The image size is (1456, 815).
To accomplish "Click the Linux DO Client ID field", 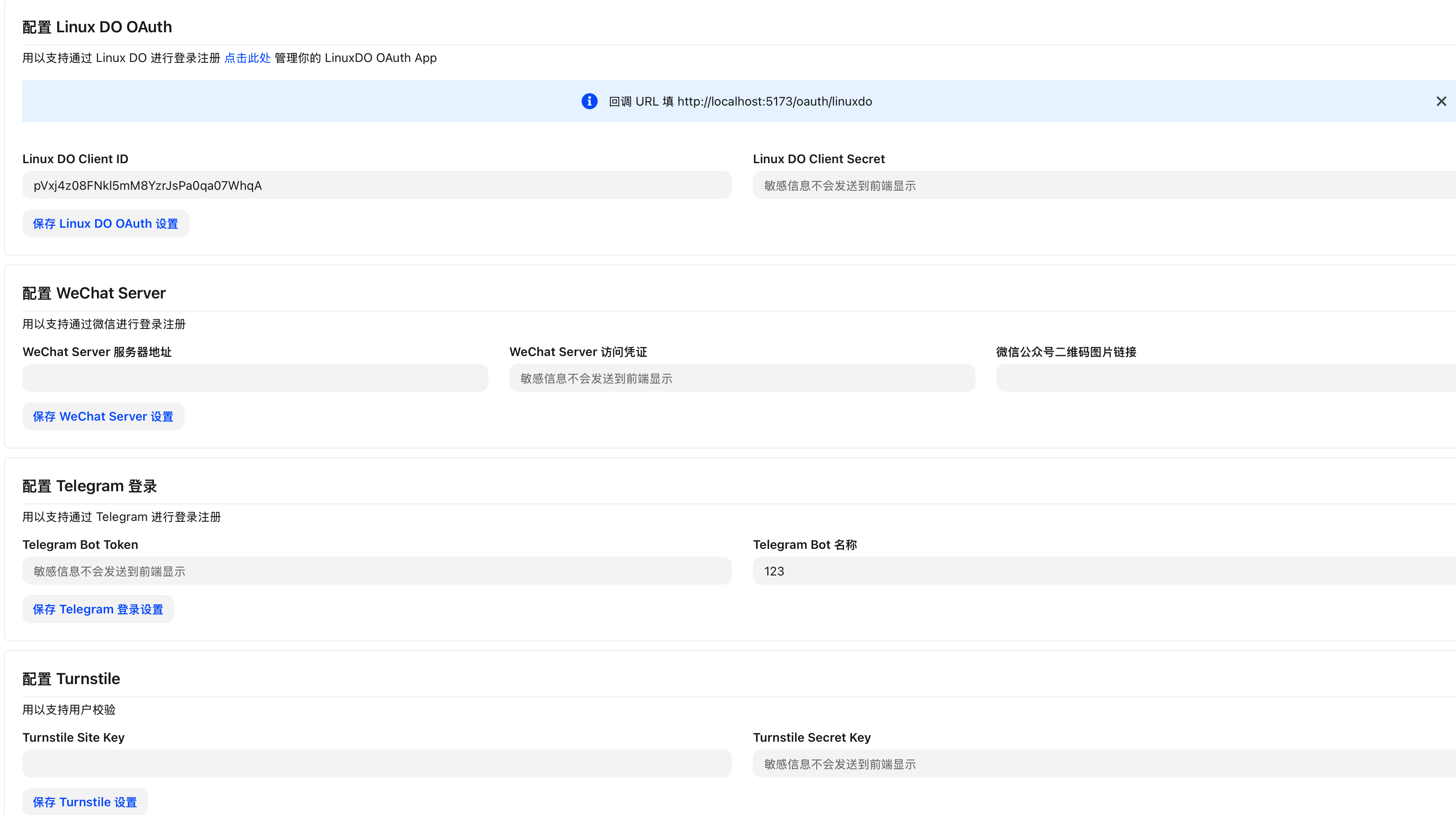I will pos(376,185).
